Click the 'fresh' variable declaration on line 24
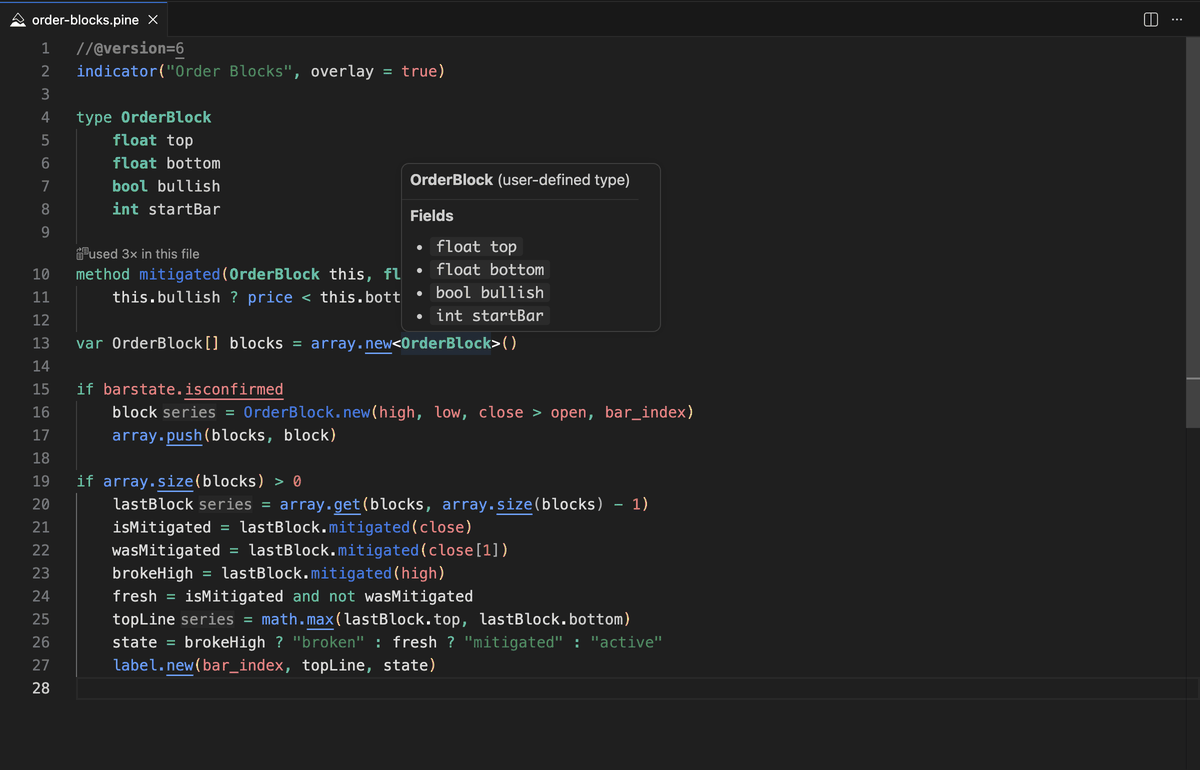This screenshot has width=1200, height=770. click(135, 597)
